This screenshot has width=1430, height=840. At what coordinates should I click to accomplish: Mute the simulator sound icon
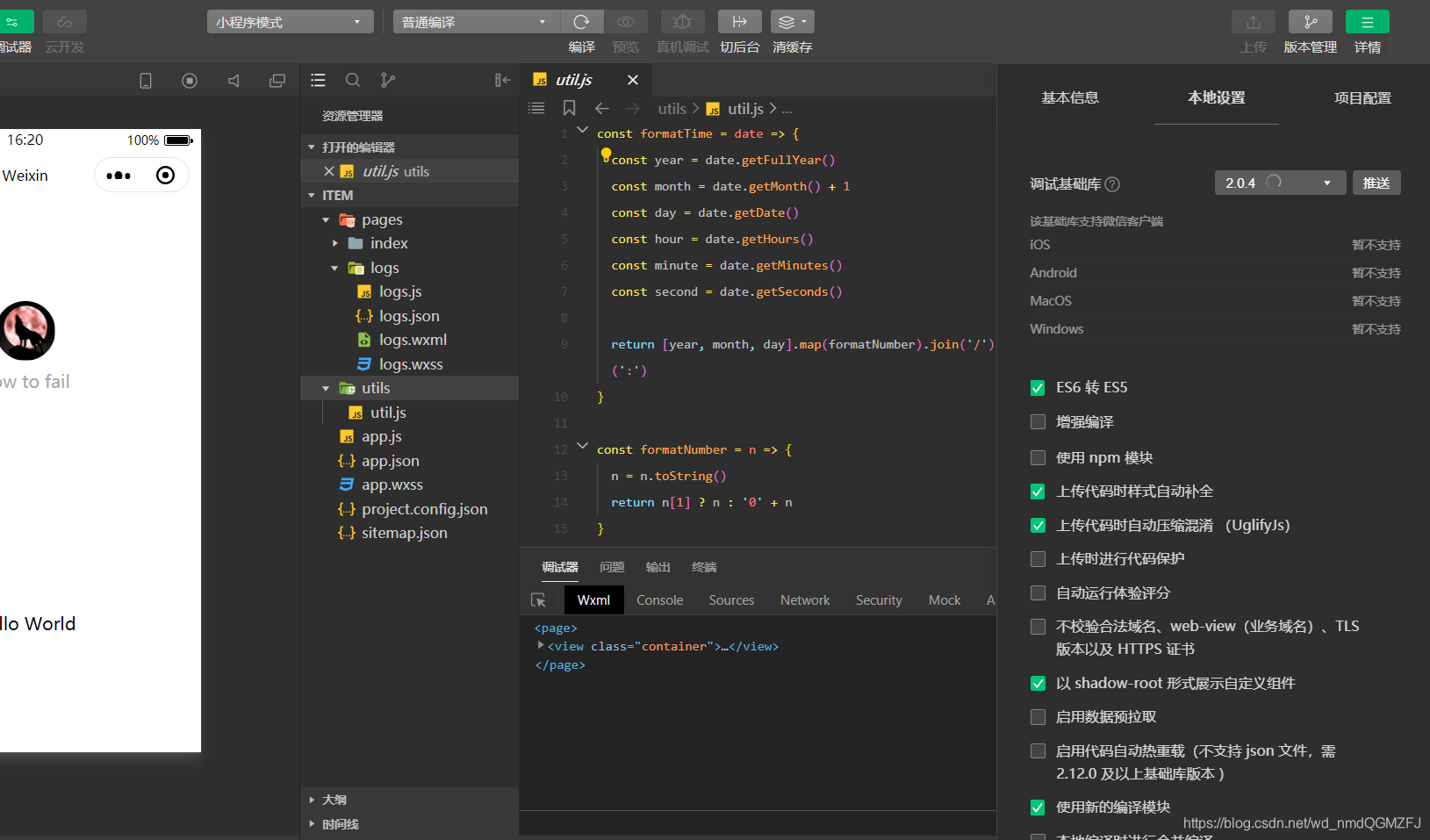point(234,81)
